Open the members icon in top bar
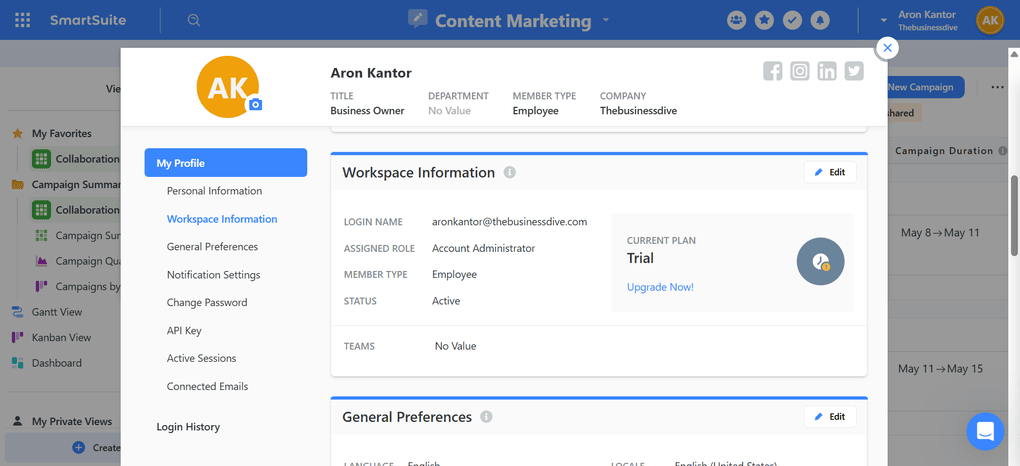 (736, 20)
